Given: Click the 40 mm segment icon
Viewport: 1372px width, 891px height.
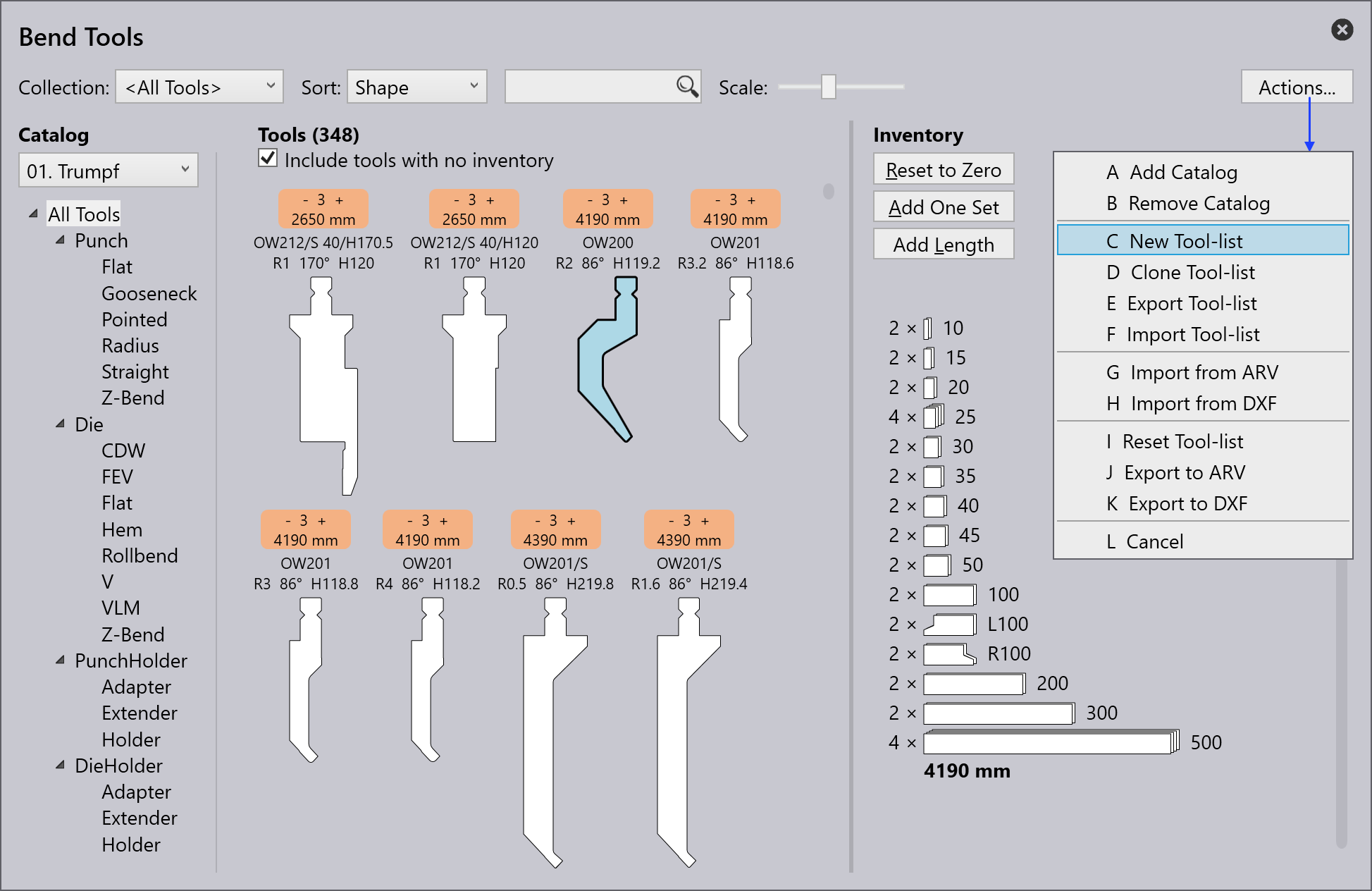Looking at the screenshot, I should (935, 505).
